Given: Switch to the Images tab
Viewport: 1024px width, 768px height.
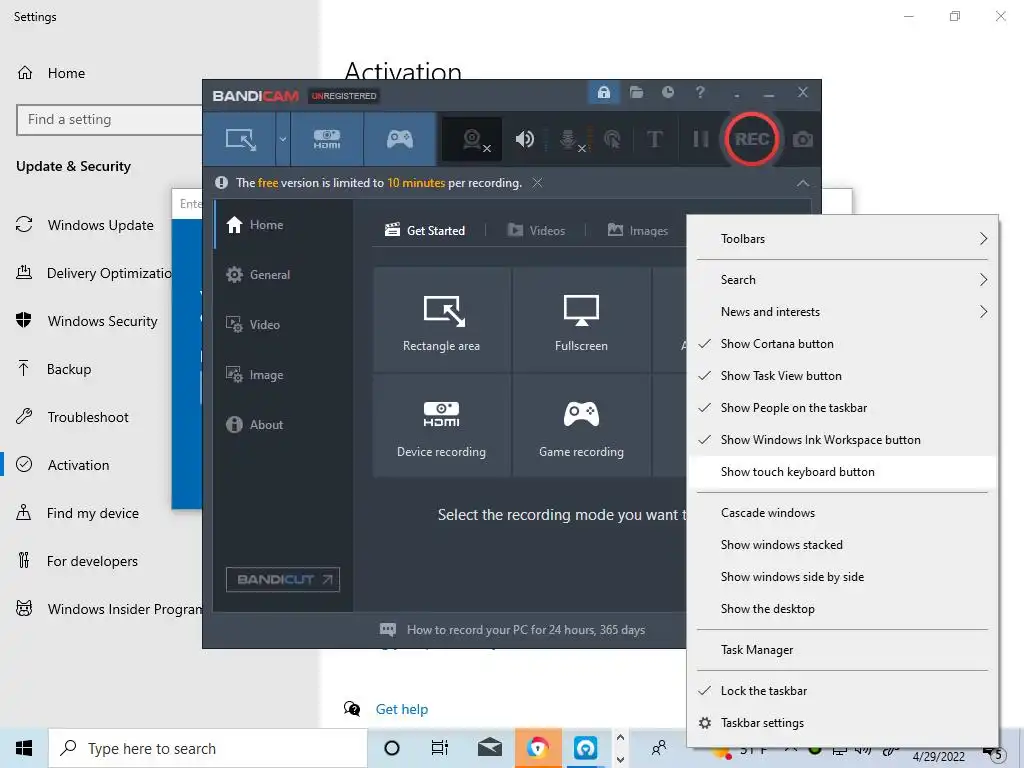Looking at the screenshot, I should [638, 231].
